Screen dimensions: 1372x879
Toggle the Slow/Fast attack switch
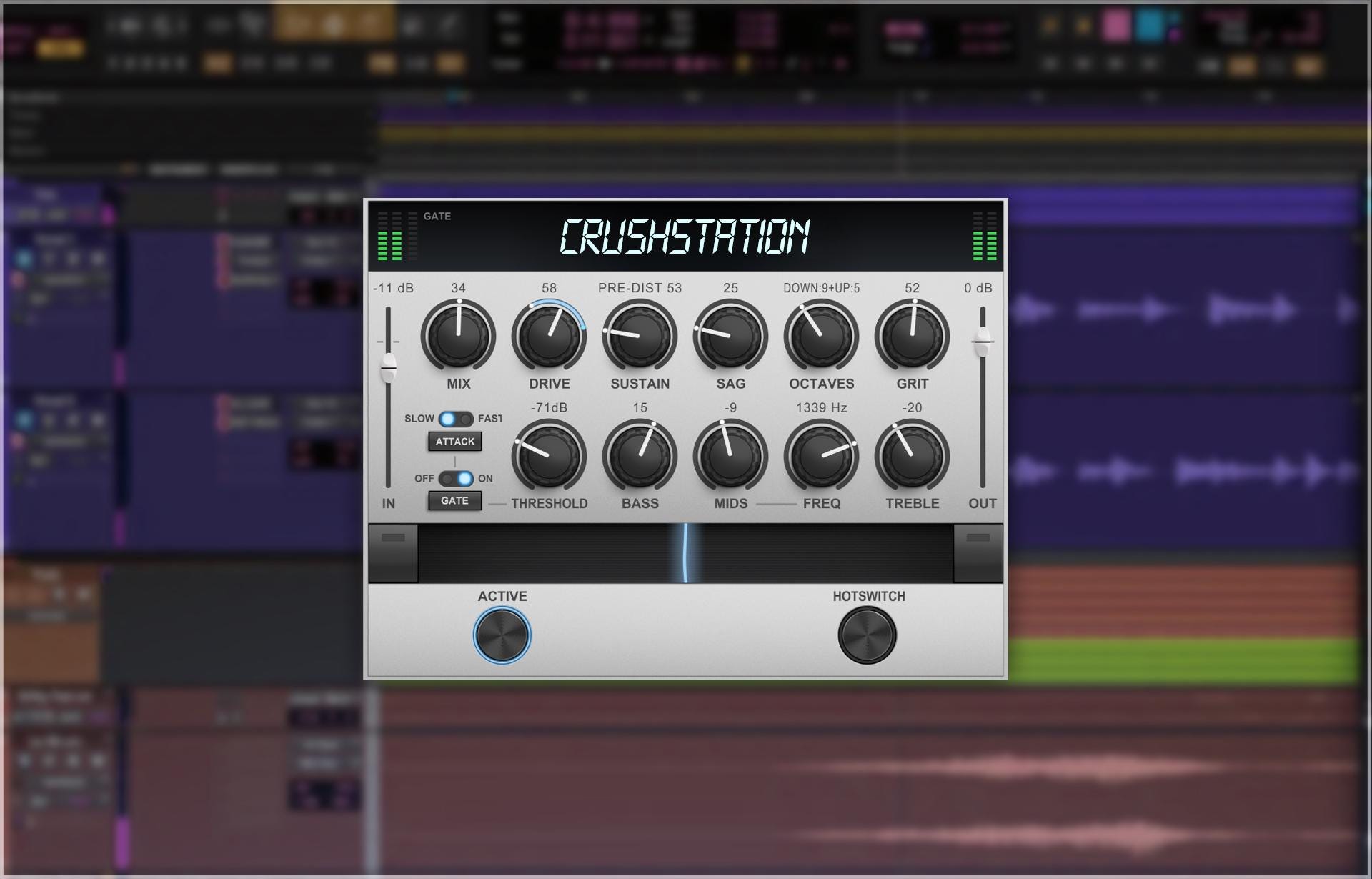click(456, 419)
